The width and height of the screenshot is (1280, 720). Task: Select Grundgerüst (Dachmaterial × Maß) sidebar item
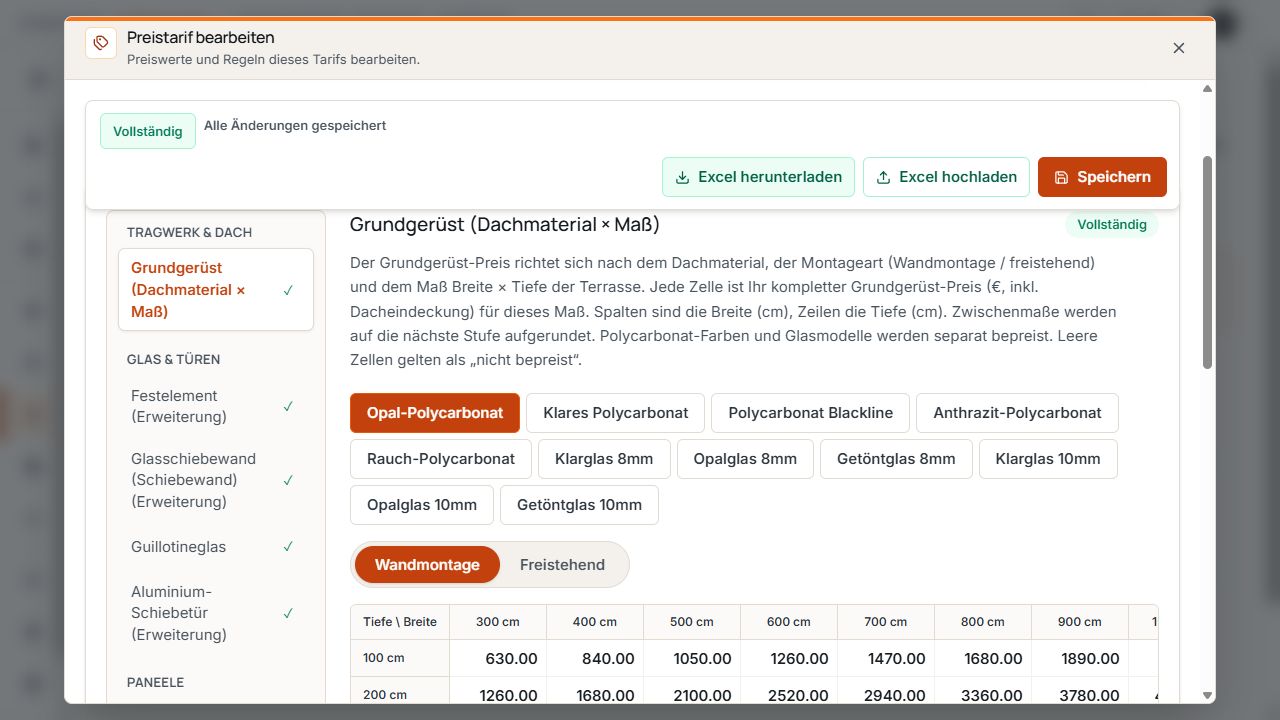click(x=215, y=290)
